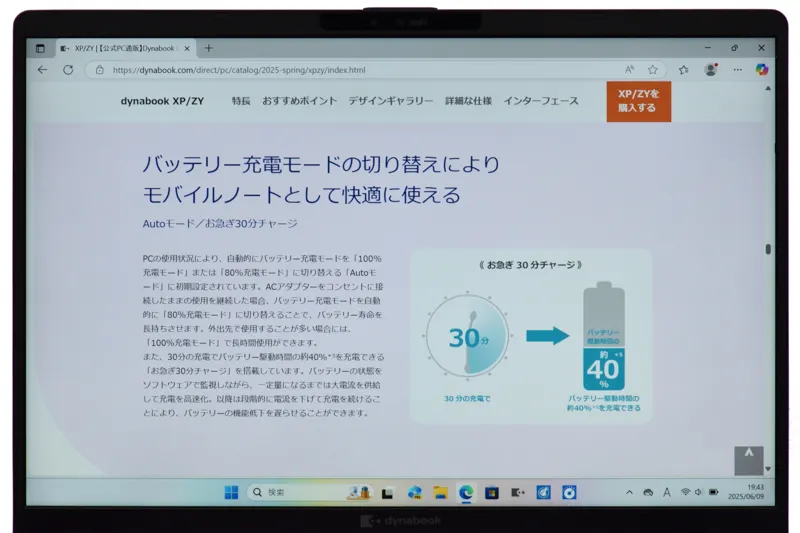Viewport: 800px width, 533px height.
Task: Go back to previous page
Action: pos(42,70)
